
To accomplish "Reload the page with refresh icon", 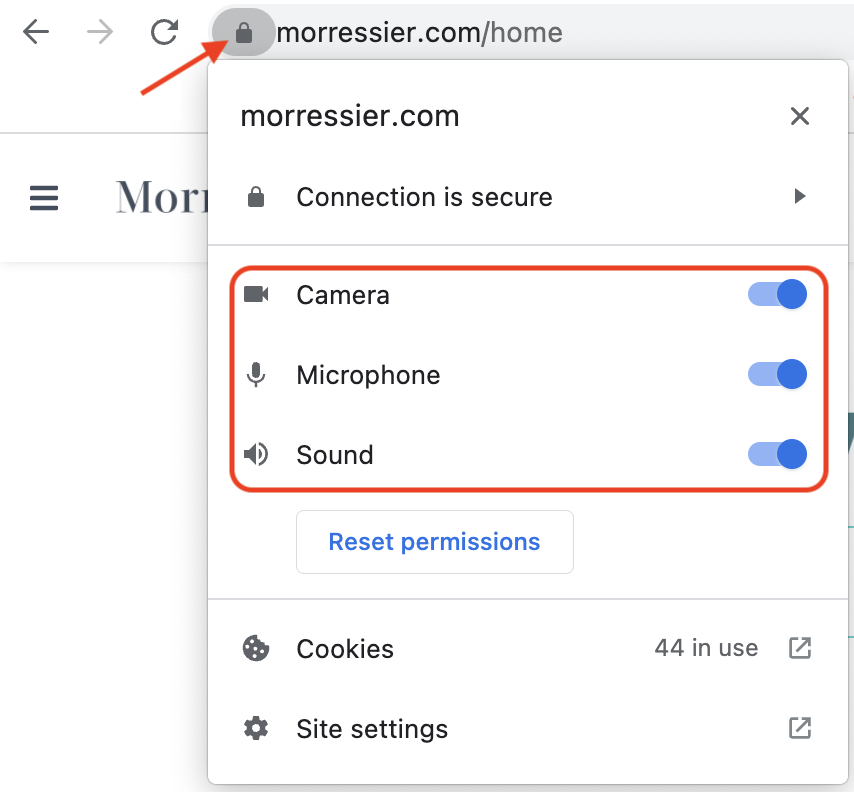I will tap(164, 32).
